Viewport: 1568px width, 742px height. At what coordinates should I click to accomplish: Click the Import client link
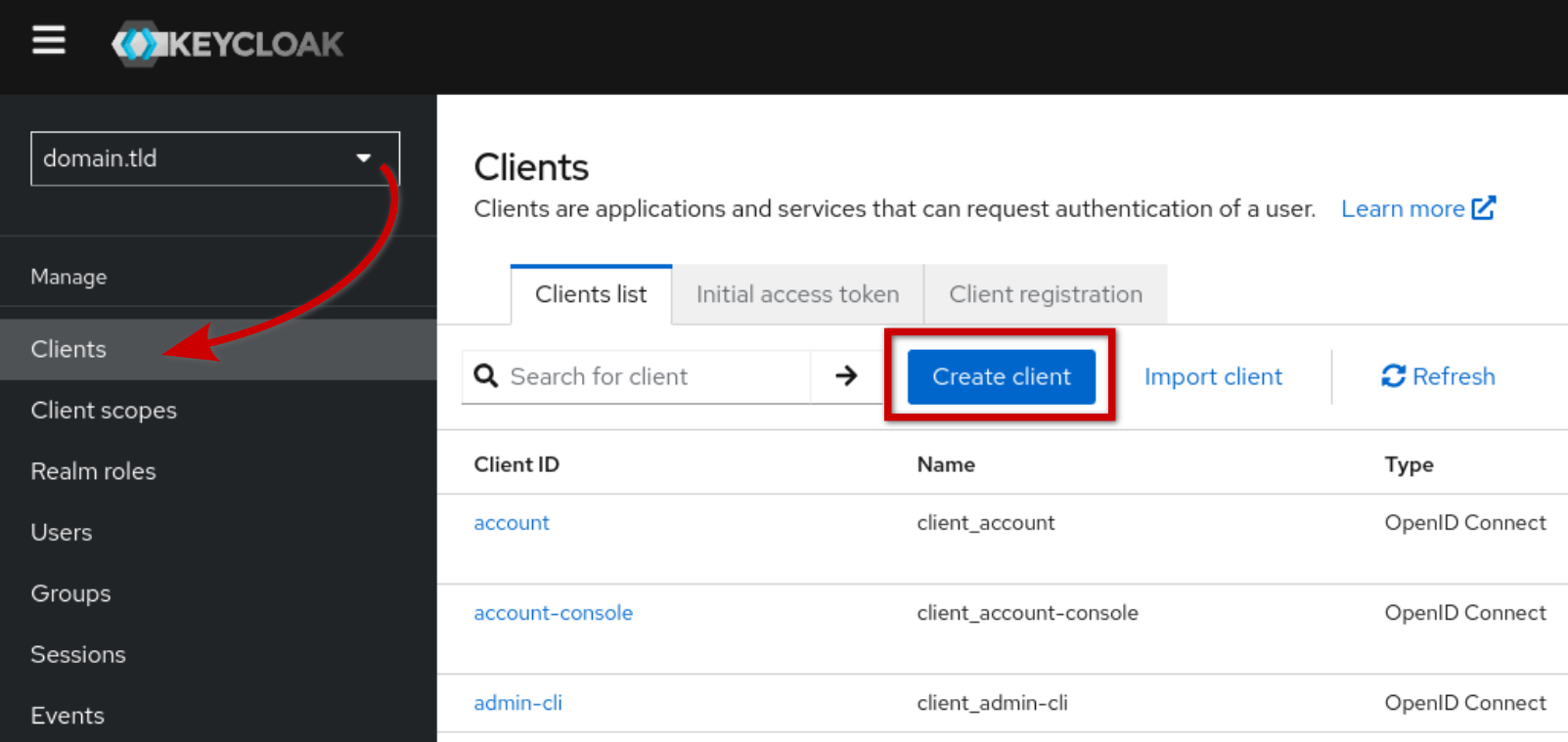click(1213, 376)
